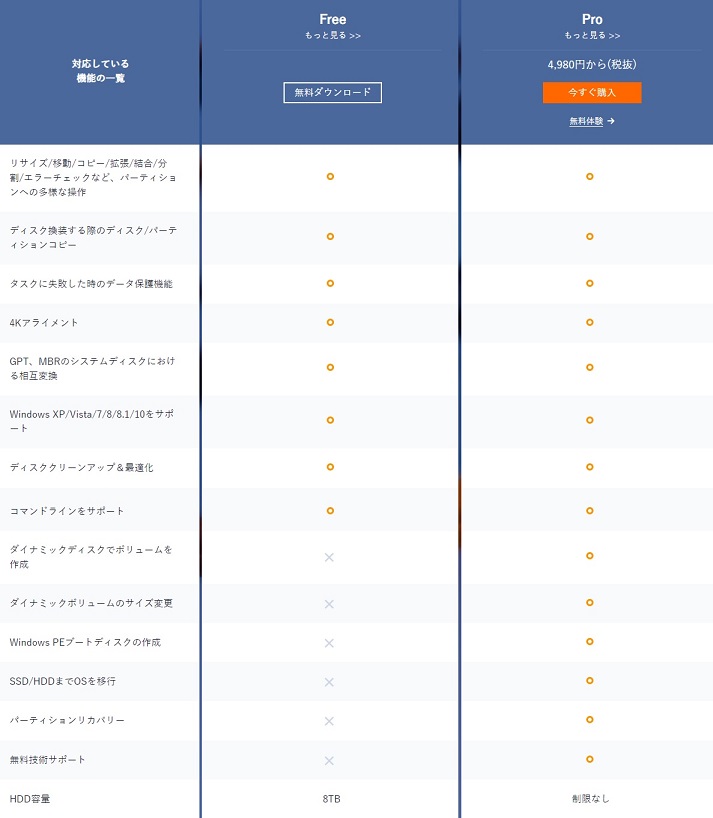The height and width of the screenshot is (818, 713).
Task: Click Free X mark for Windows PEブートディスクの作成
Action: click(x=329, y=643)
